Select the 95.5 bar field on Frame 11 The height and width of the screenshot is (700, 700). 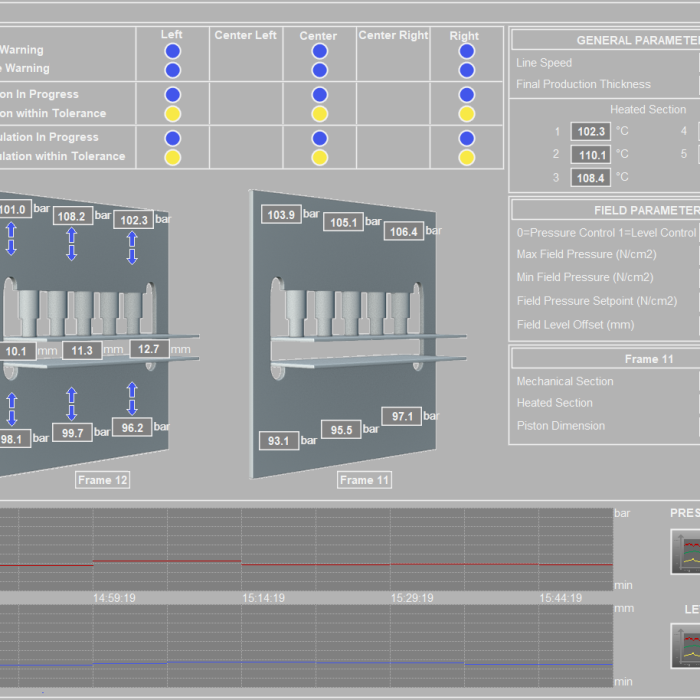[340, 430]
